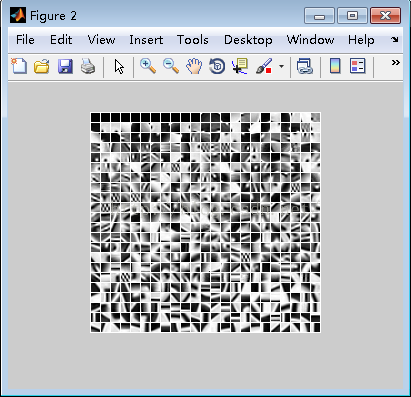The image size is (411, 397).
Task: Close the Figure 2 window
Action: 385,16
